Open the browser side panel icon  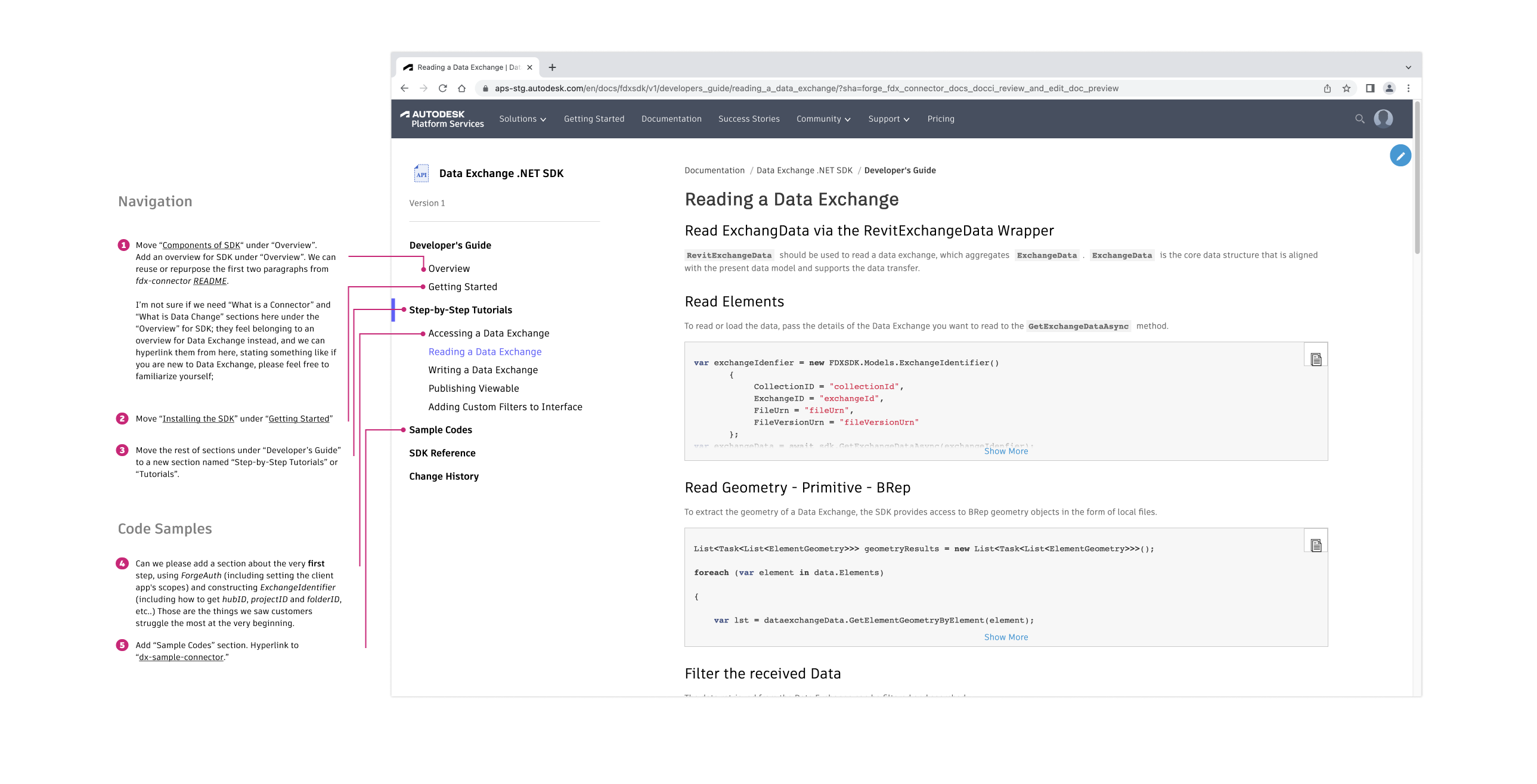click(x=1370, y=88)
